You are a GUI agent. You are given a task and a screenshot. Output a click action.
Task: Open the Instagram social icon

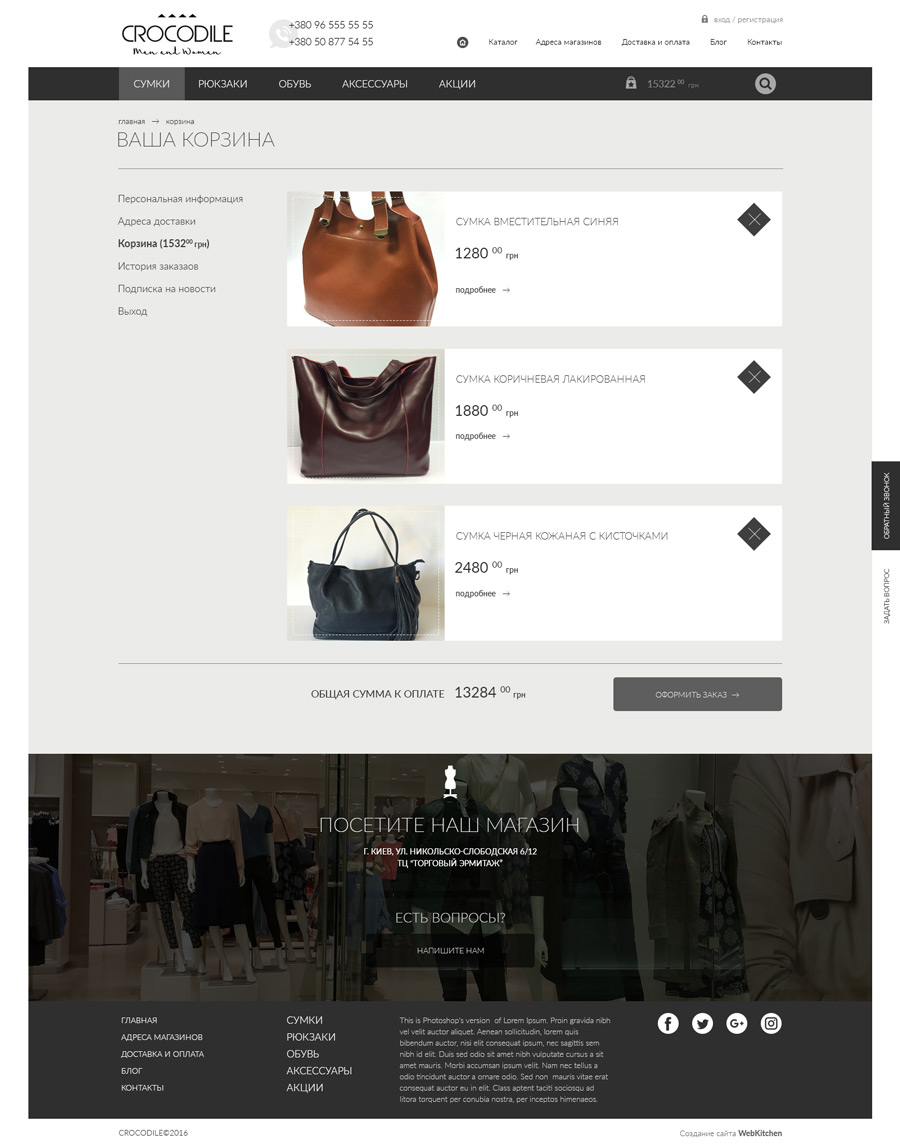pos(771,1023)
